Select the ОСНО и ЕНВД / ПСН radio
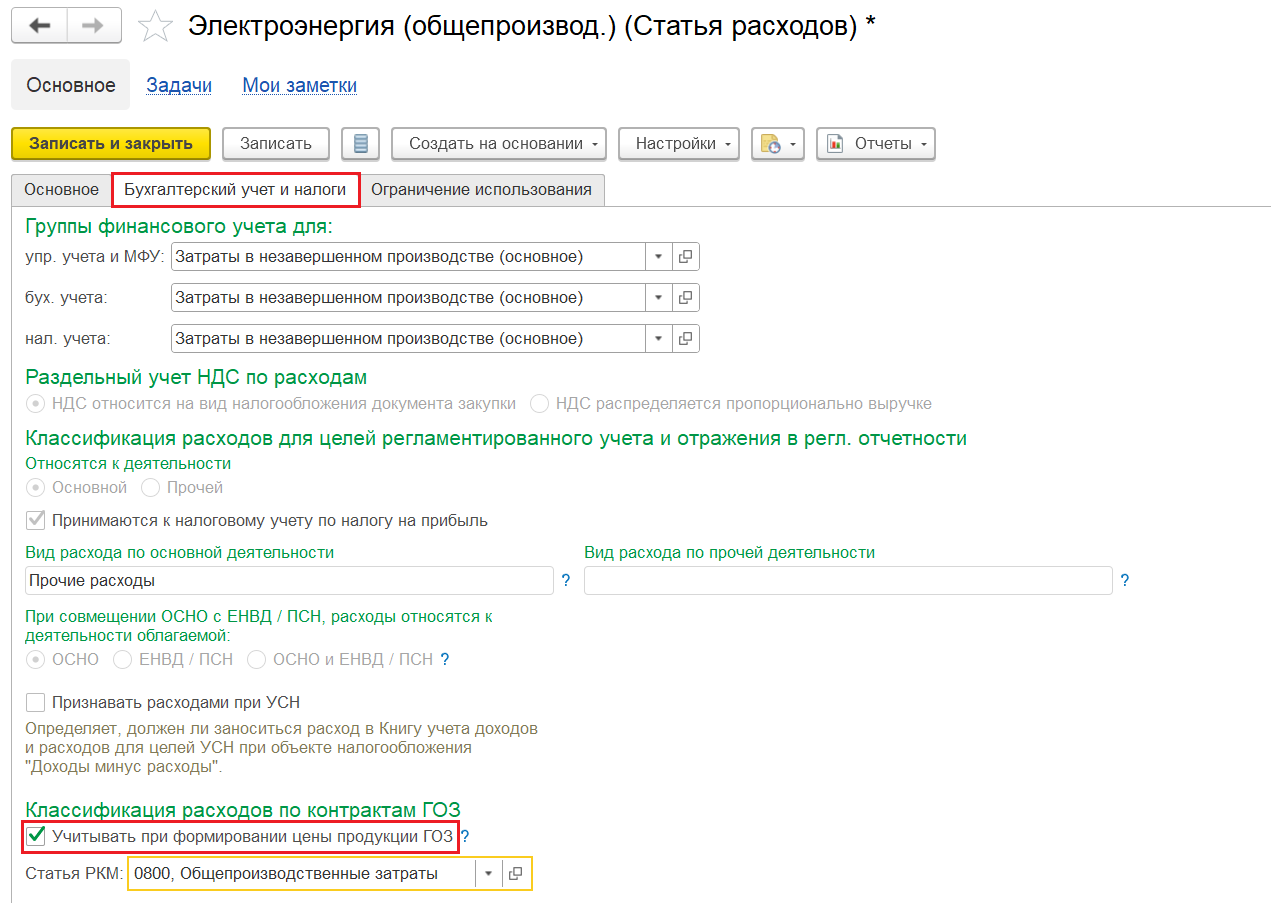 [257, 660]
